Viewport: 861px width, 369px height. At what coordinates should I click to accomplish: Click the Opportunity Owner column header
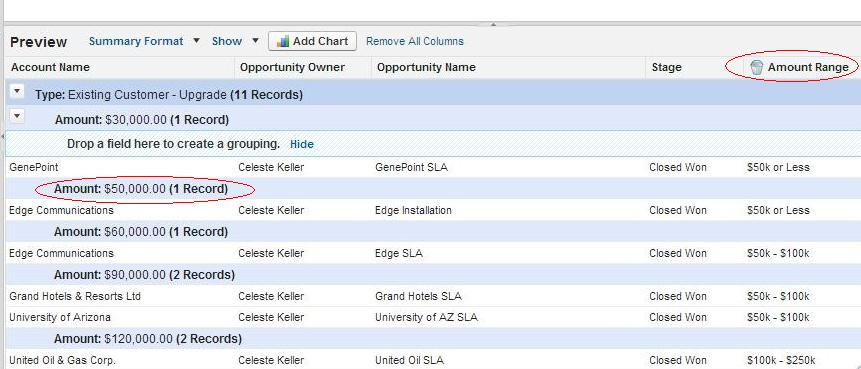(x=292, y=68)
